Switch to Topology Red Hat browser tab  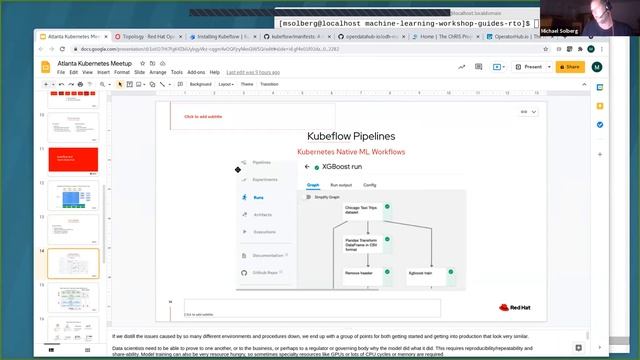coord(148,37)
